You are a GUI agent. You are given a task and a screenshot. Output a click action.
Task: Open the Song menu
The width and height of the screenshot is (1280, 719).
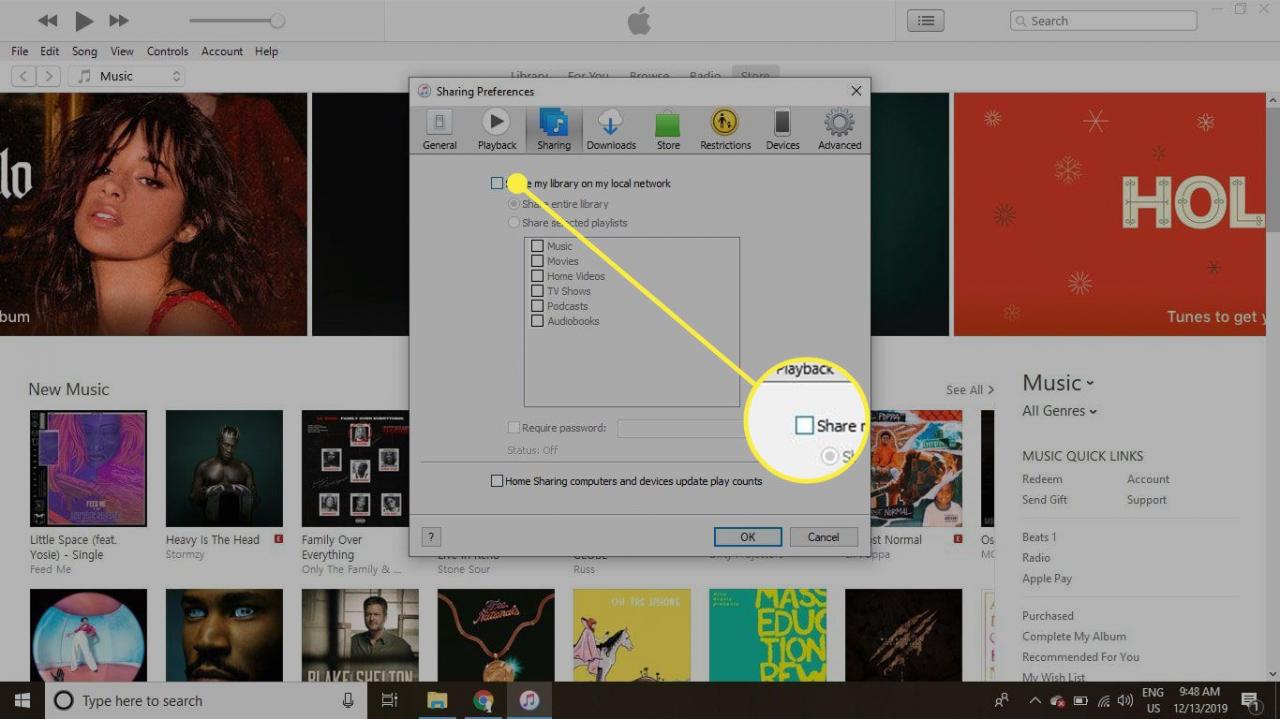84,51
